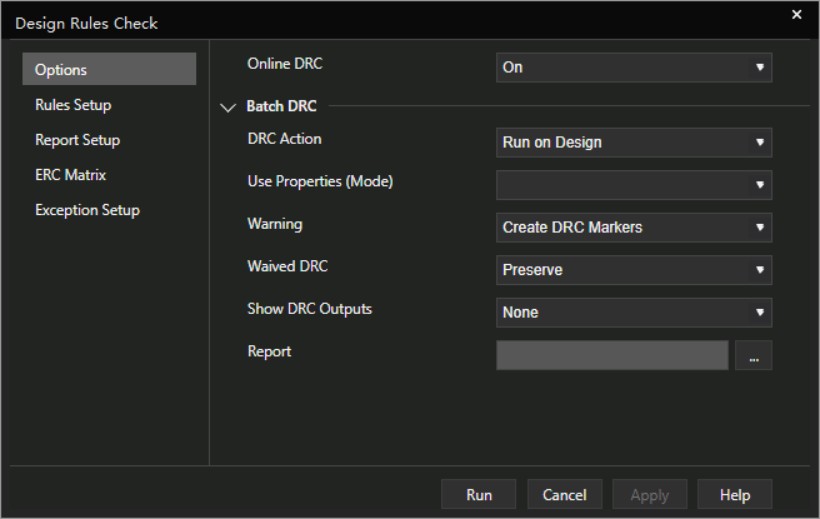Browse for report file with ellipsis button
The image size is (820, 519).
(x=753, y=355)
